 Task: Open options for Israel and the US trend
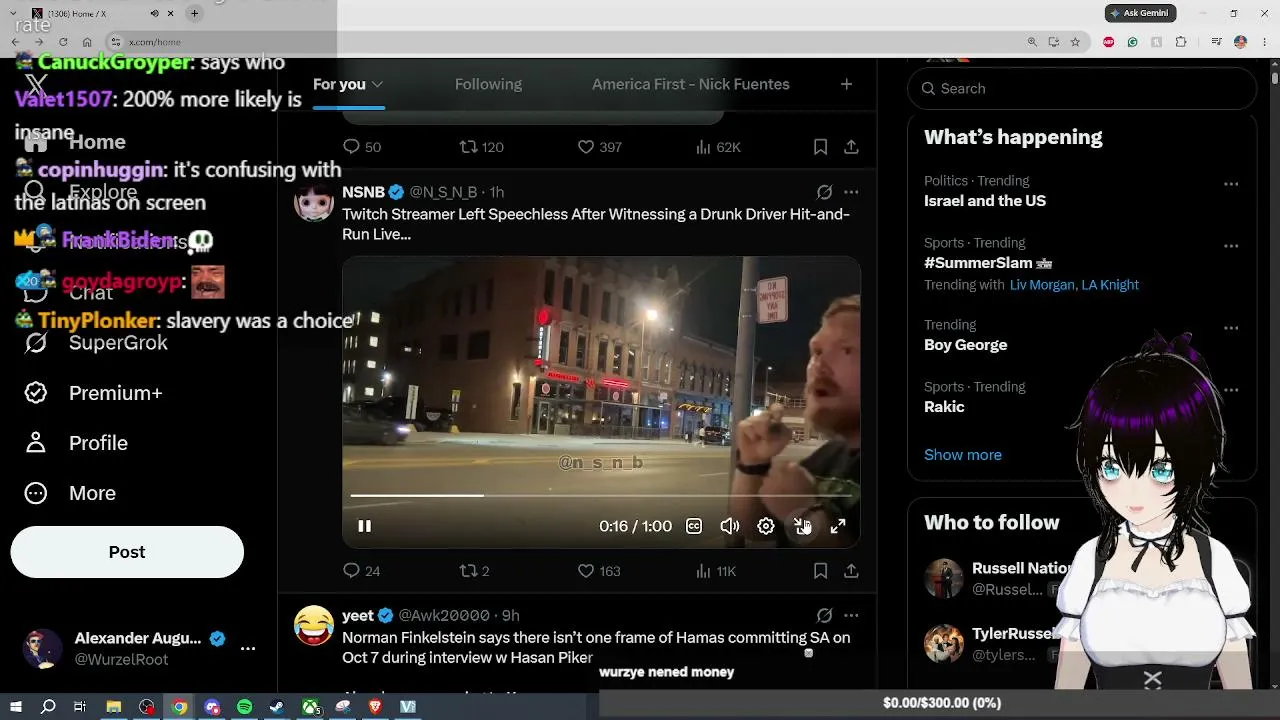click(1231, 184)
